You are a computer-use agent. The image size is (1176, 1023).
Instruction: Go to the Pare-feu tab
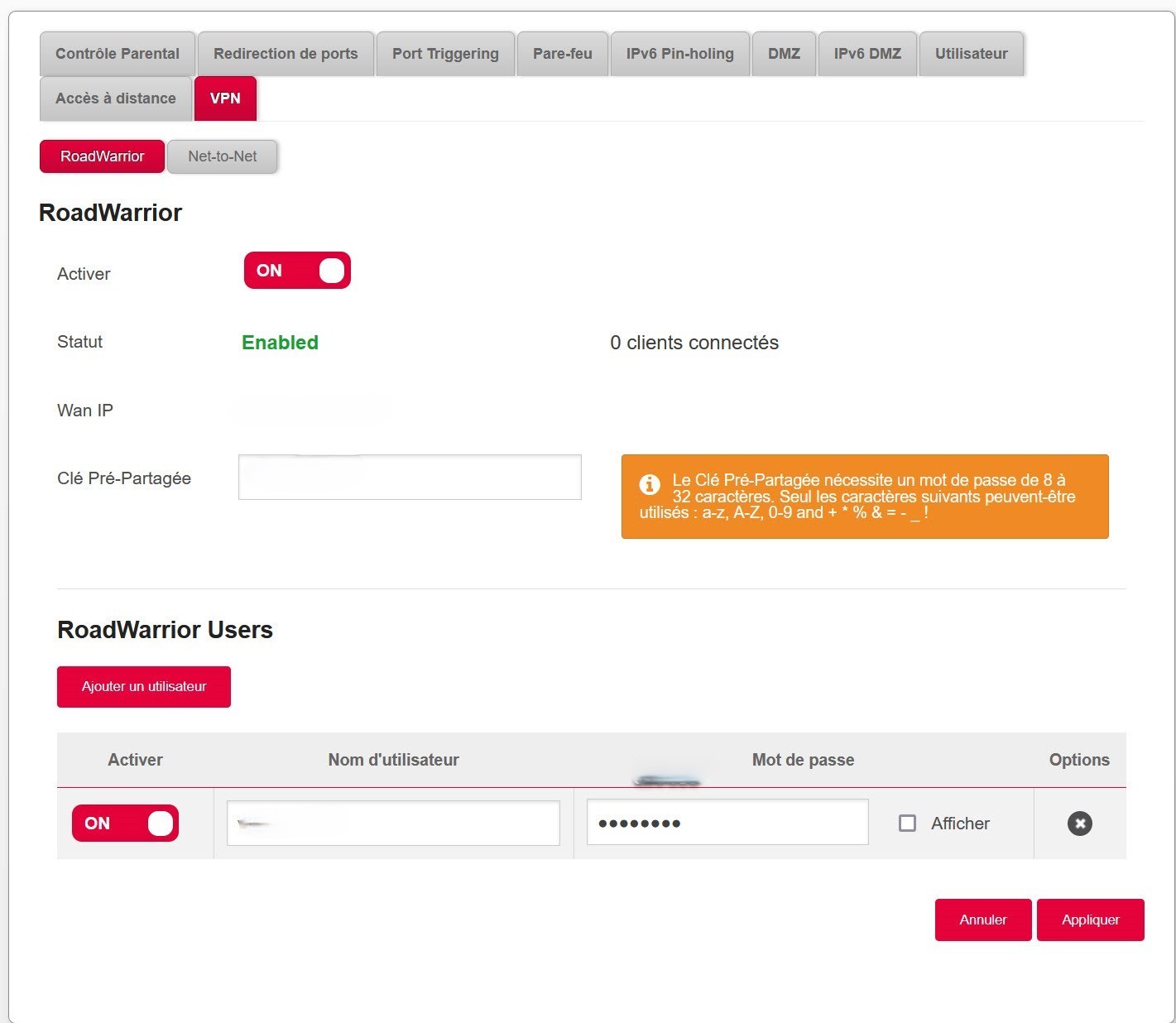[x=562, y=54]
